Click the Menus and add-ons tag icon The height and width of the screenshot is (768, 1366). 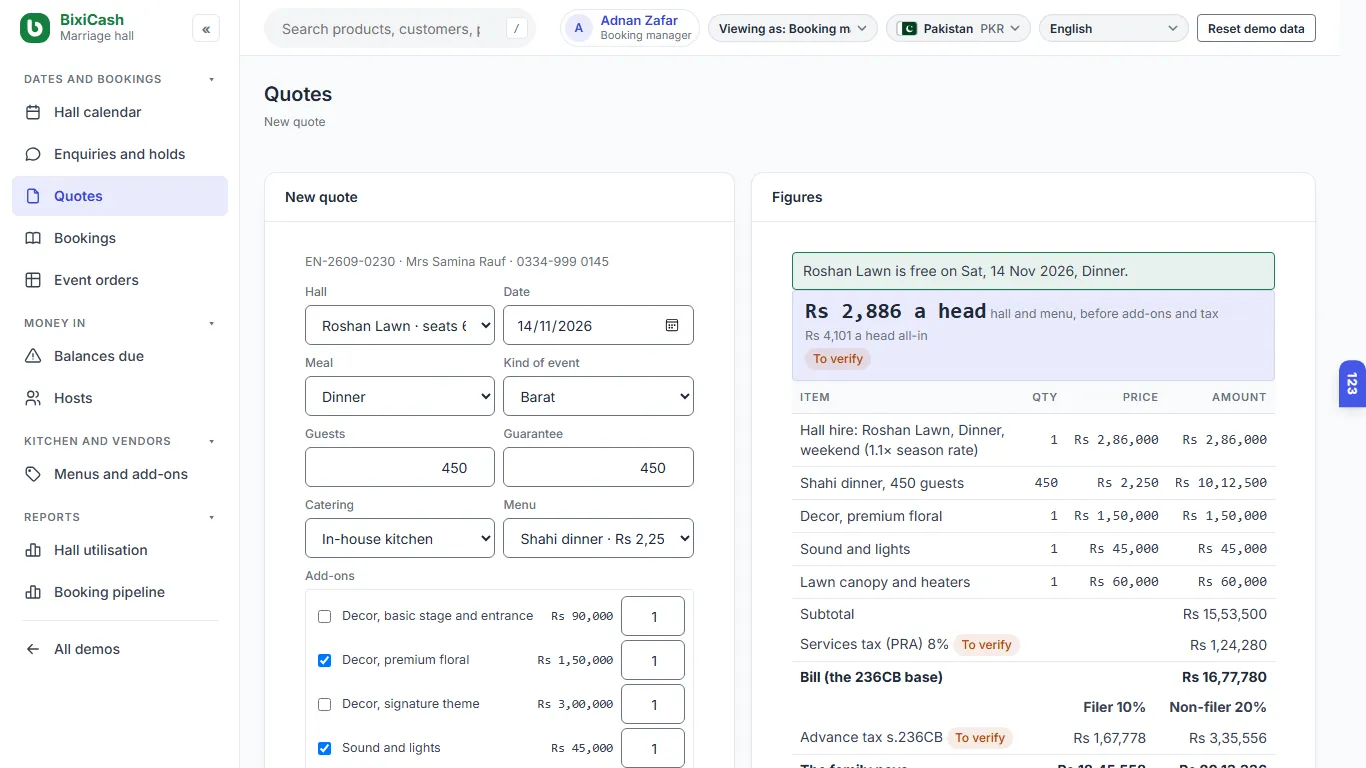click(x=33, y=474)
